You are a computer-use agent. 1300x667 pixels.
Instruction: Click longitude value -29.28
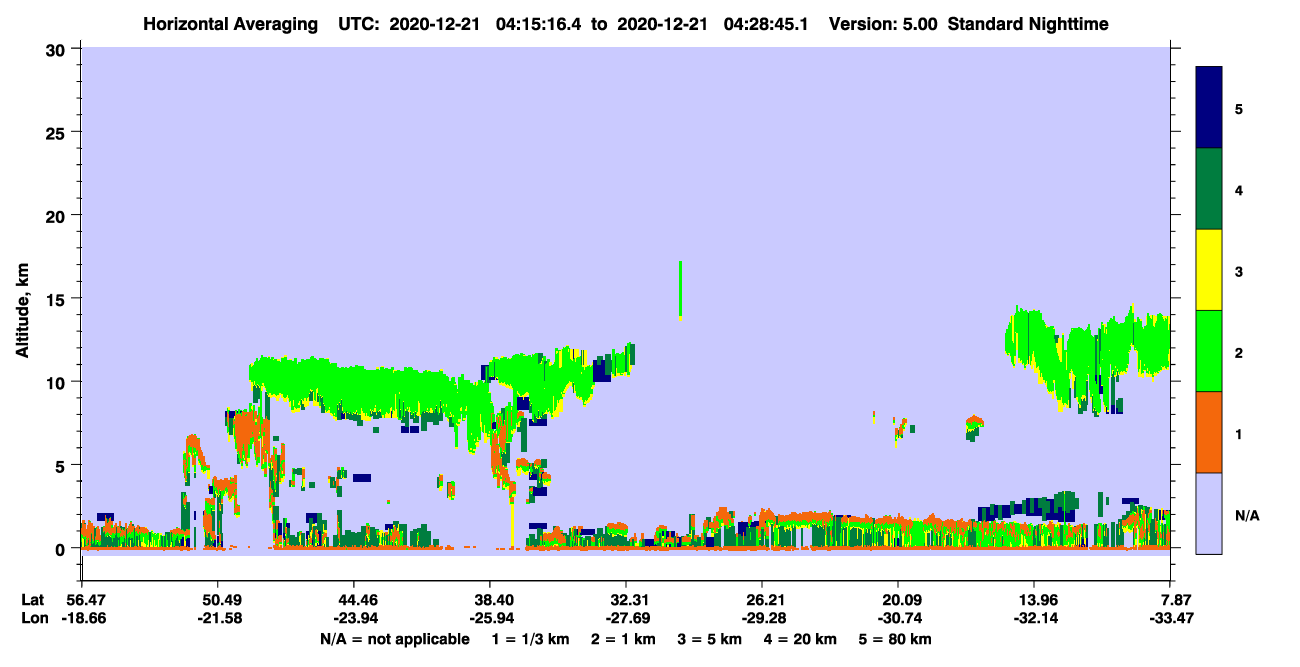[762, 619]
